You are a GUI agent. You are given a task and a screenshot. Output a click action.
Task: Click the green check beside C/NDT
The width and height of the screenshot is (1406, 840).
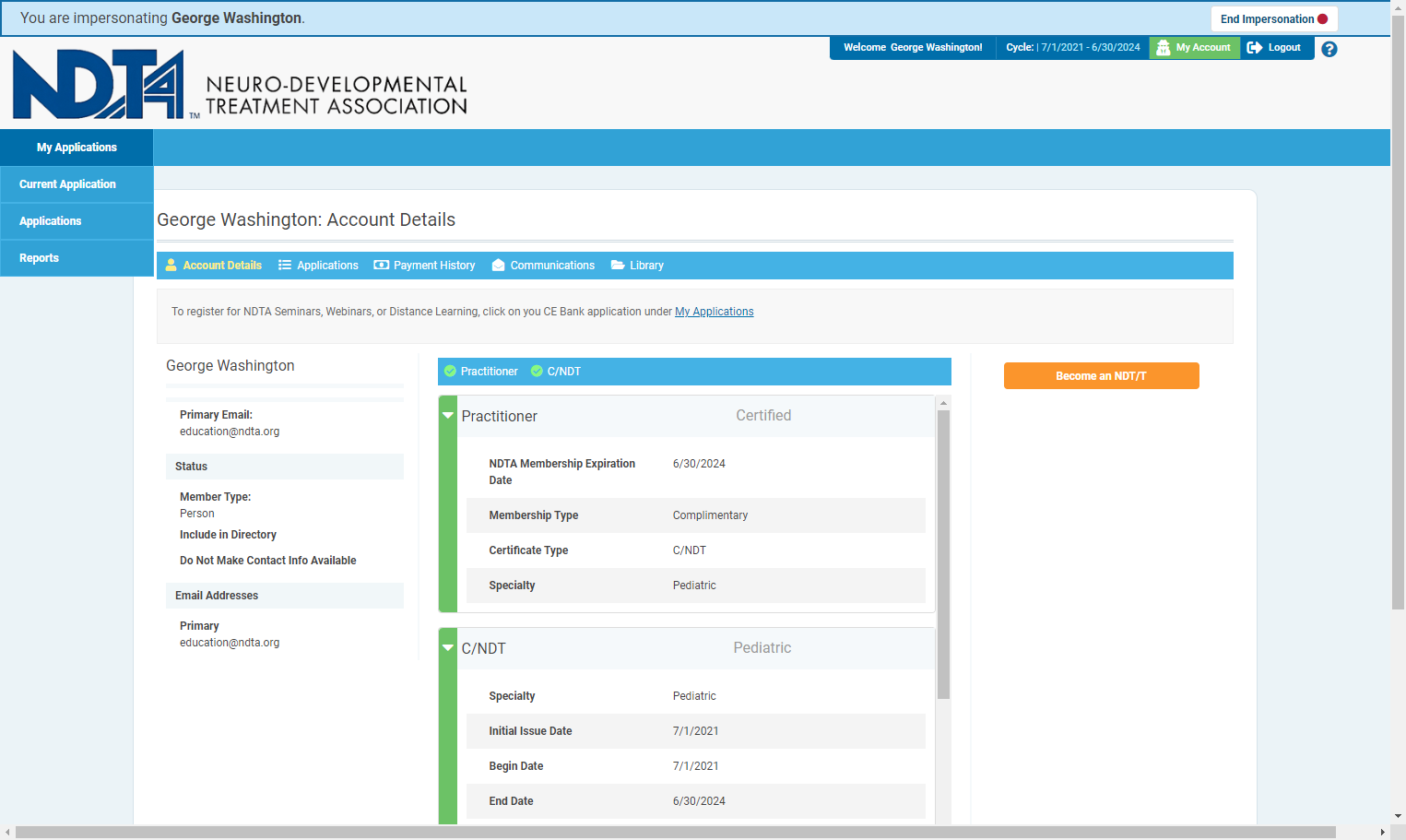click(537, 372)
